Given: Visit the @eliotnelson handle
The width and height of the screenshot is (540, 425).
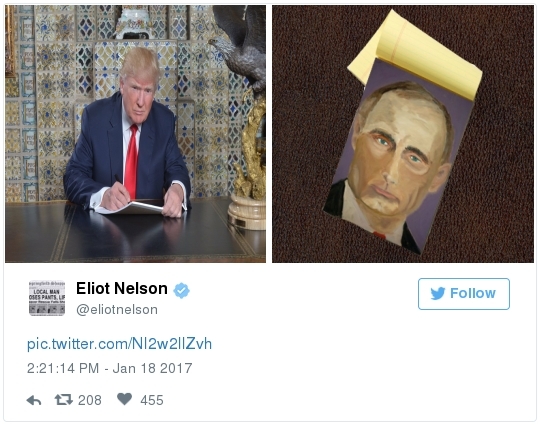Looking at the screenshot, I should [x=117, y=310].
